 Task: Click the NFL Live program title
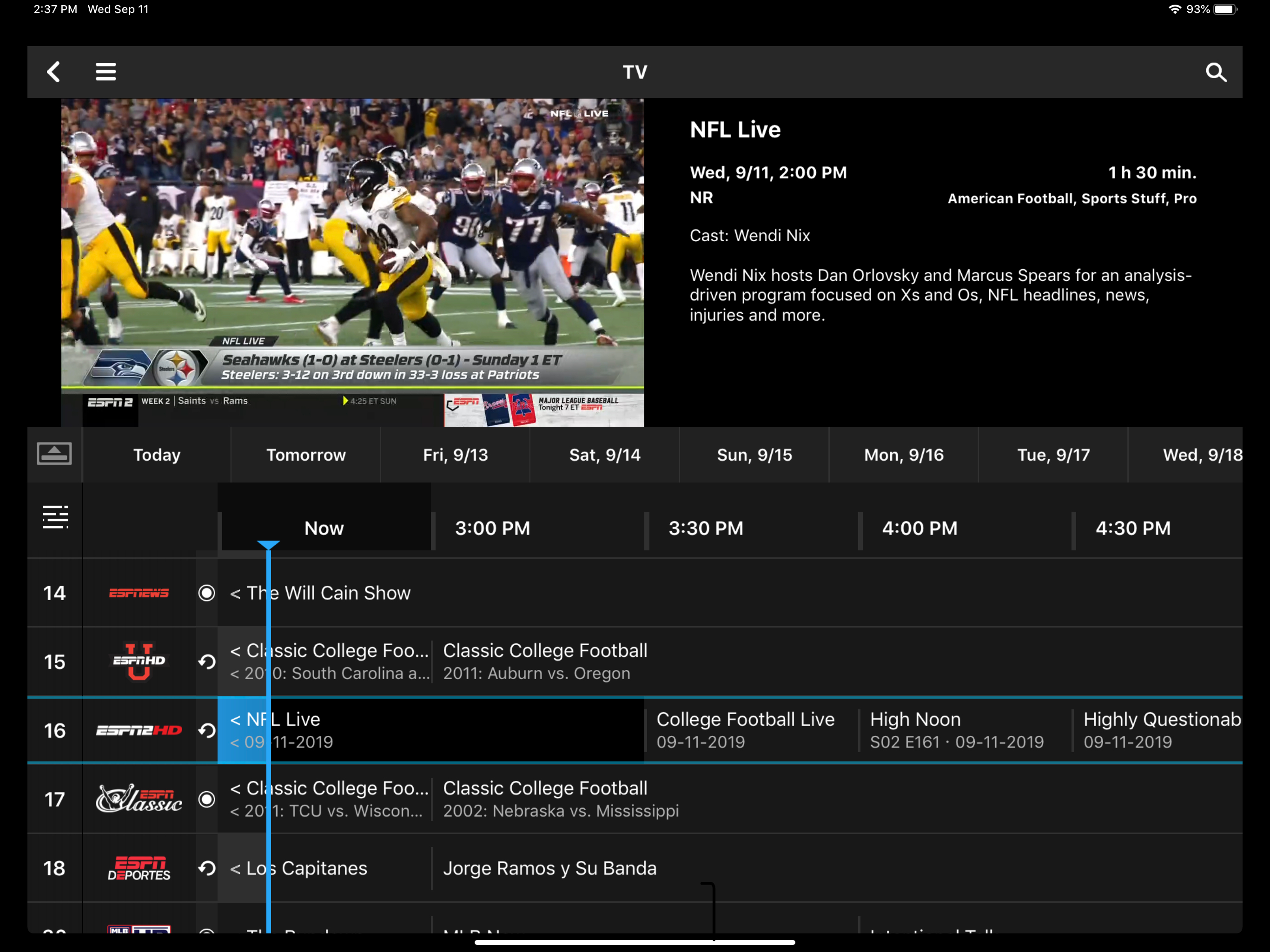735,130
